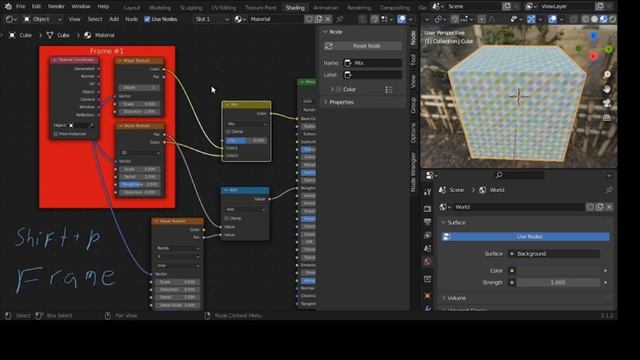The width and height of the screenshot is (640, 360).
Task: Browse materials with the sphere icon
Action: pos(240,19)
